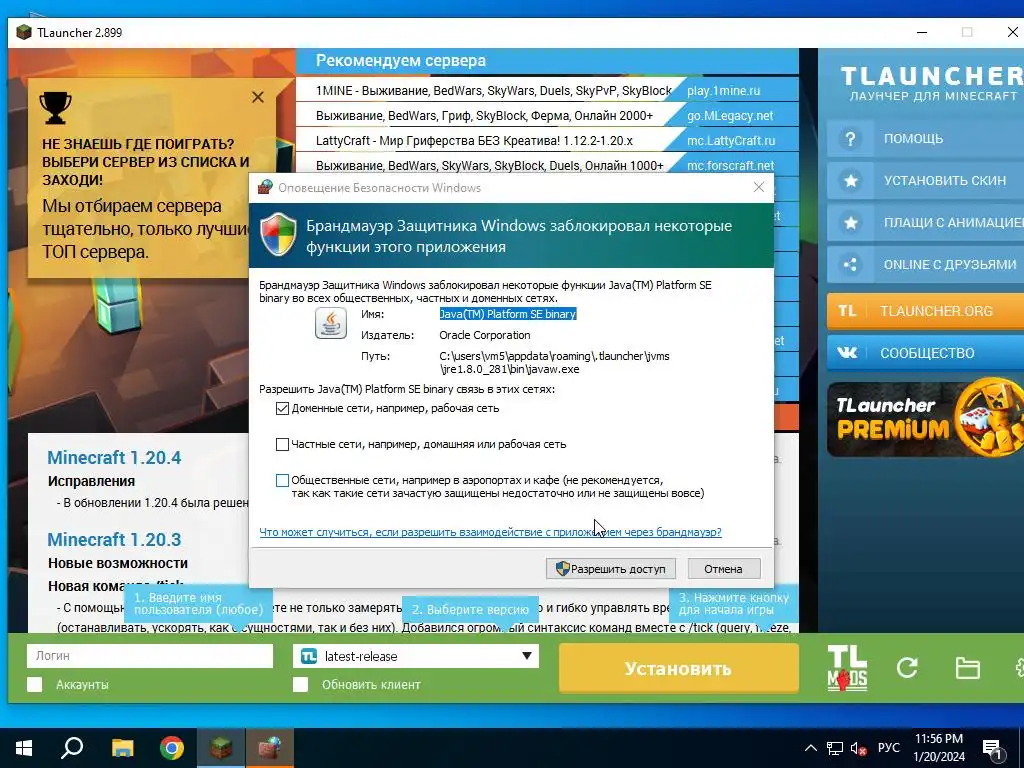Launch Google Chrome from taskbar
This screenshot has width=1024, height=768.
pos(172,748)
